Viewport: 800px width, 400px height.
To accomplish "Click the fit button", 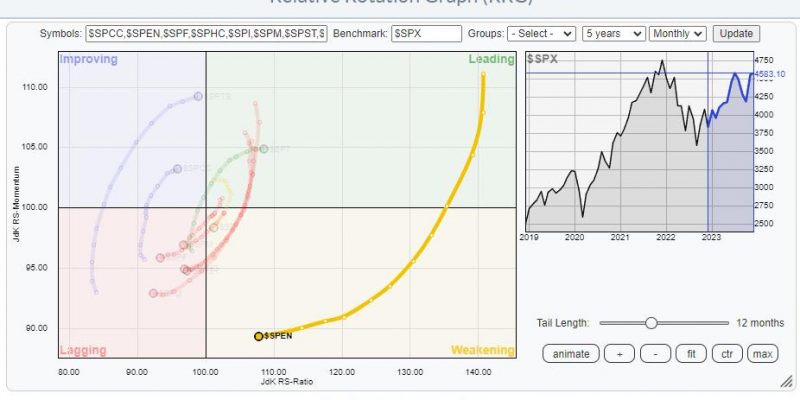I will point(691,354).
